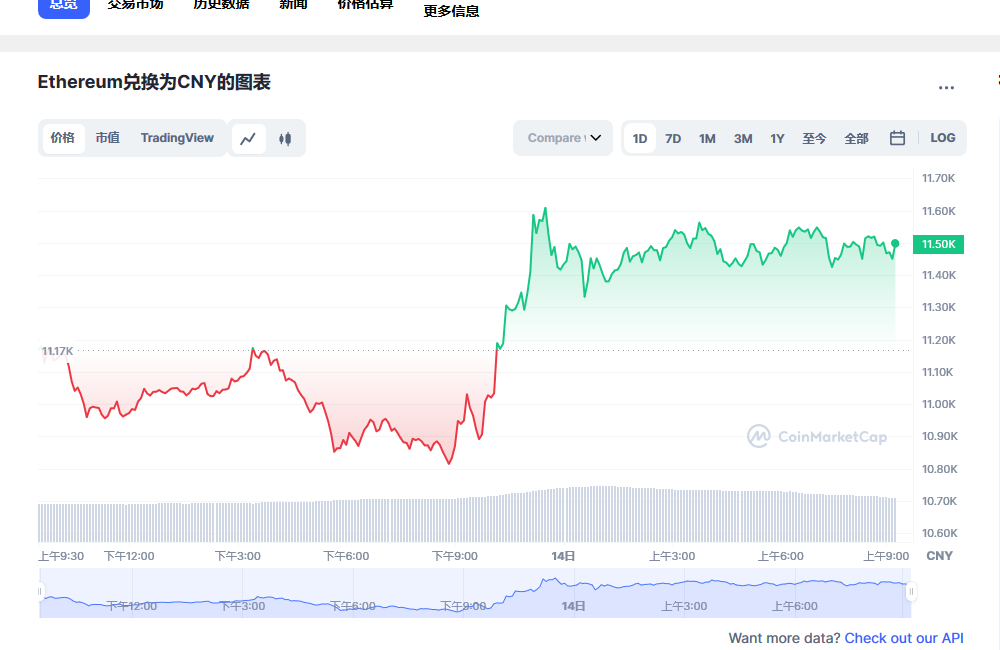Open the Compare dropdown
Screen dimensions: 1000x650
(562, 138)
